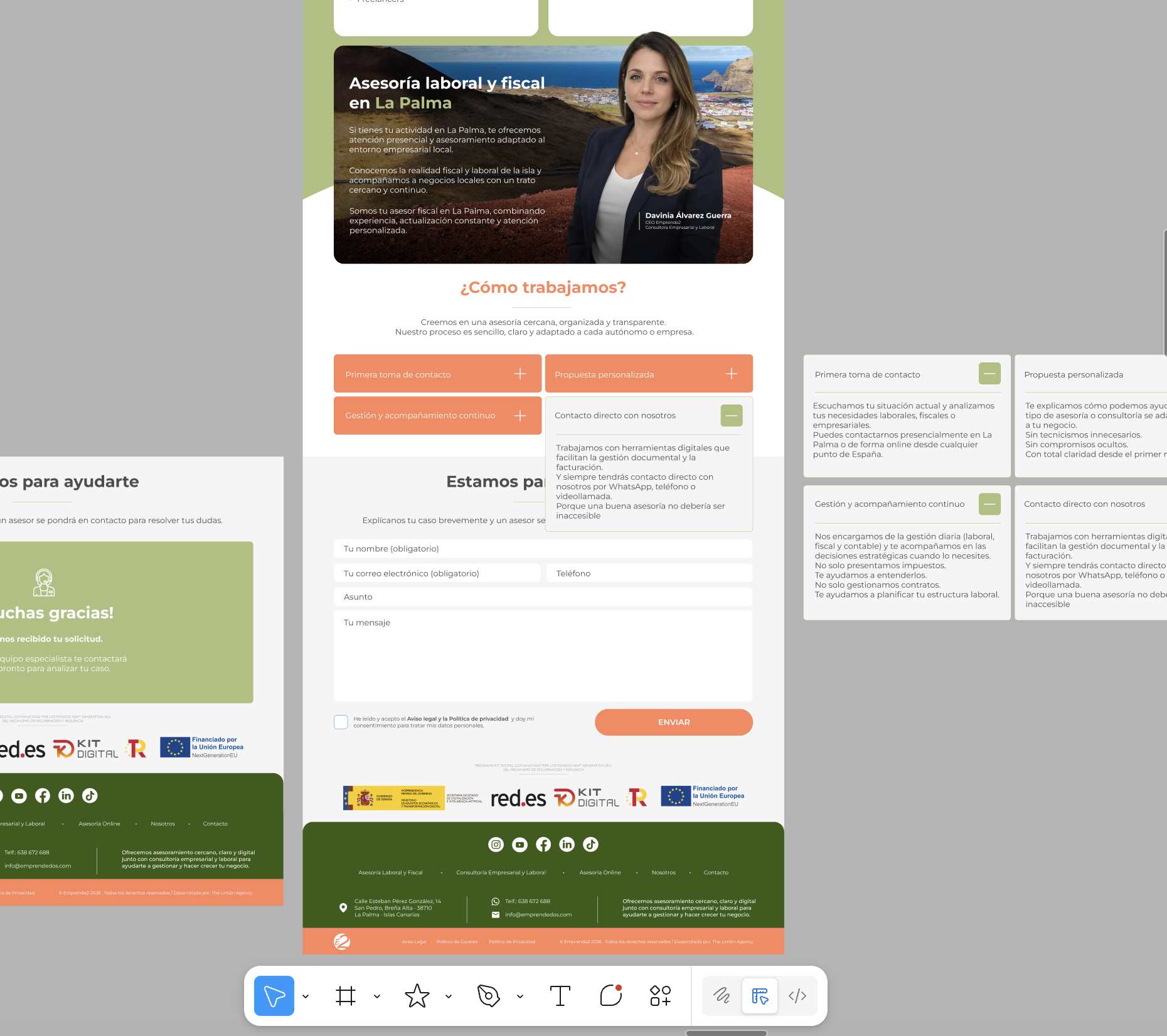
Task: Click LinkedIn icon in center footer
Action: coord(567,845)
